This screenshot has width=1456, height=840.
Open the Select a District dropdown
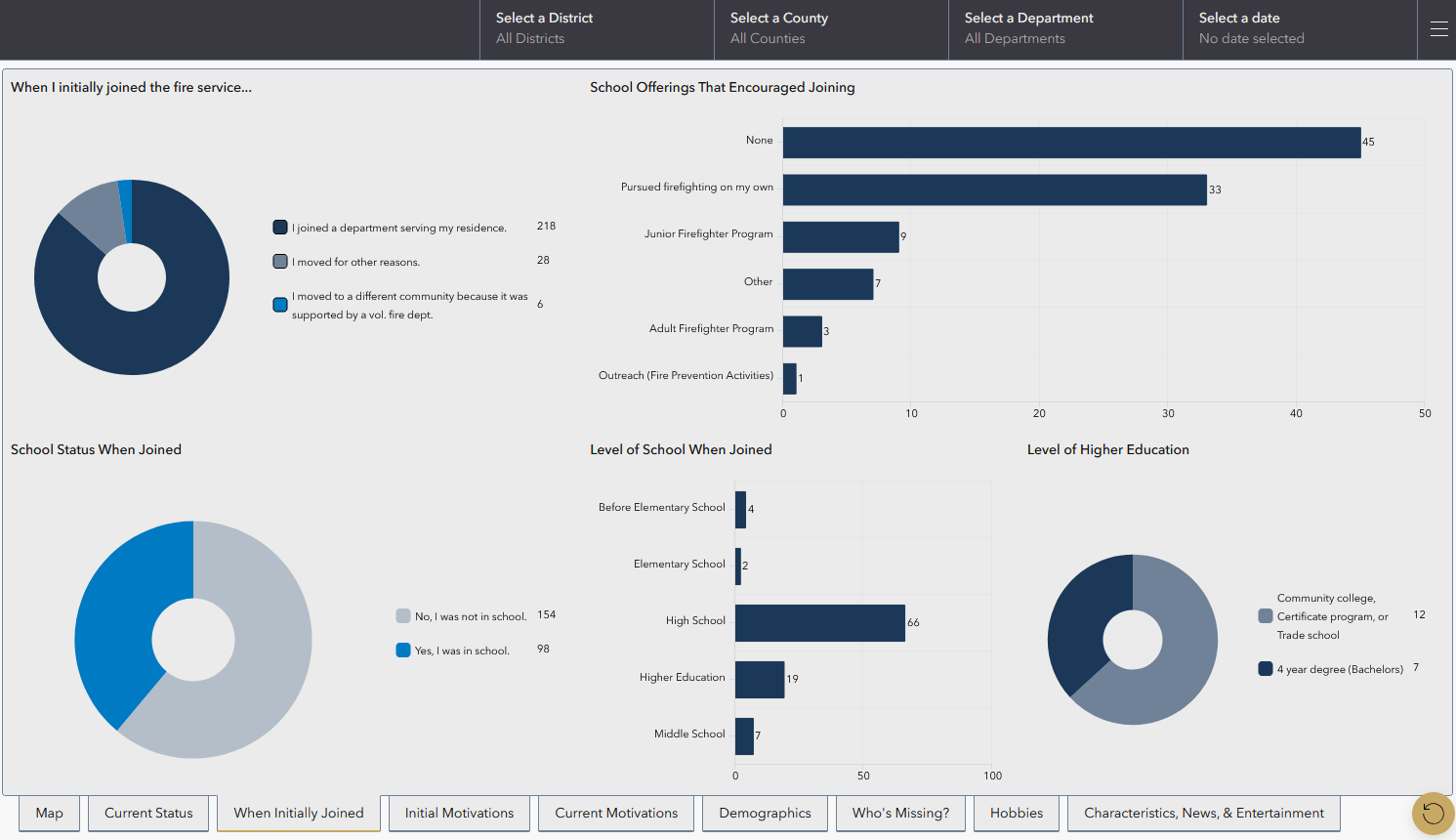point(597,29)
